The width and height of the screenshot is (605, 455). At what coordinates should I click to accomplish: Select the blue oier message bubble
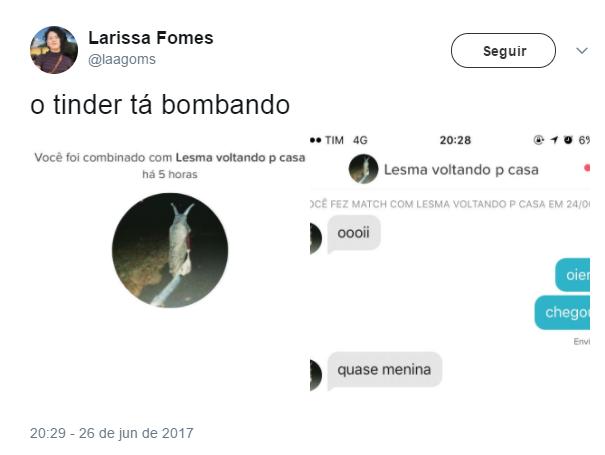pos(573,275)
